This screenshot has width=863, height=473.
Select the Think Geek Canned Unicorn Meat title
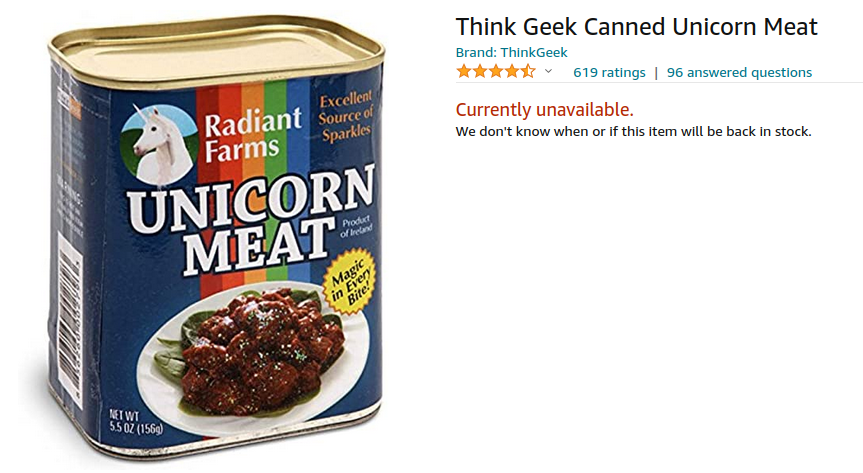tap(637, 26)
